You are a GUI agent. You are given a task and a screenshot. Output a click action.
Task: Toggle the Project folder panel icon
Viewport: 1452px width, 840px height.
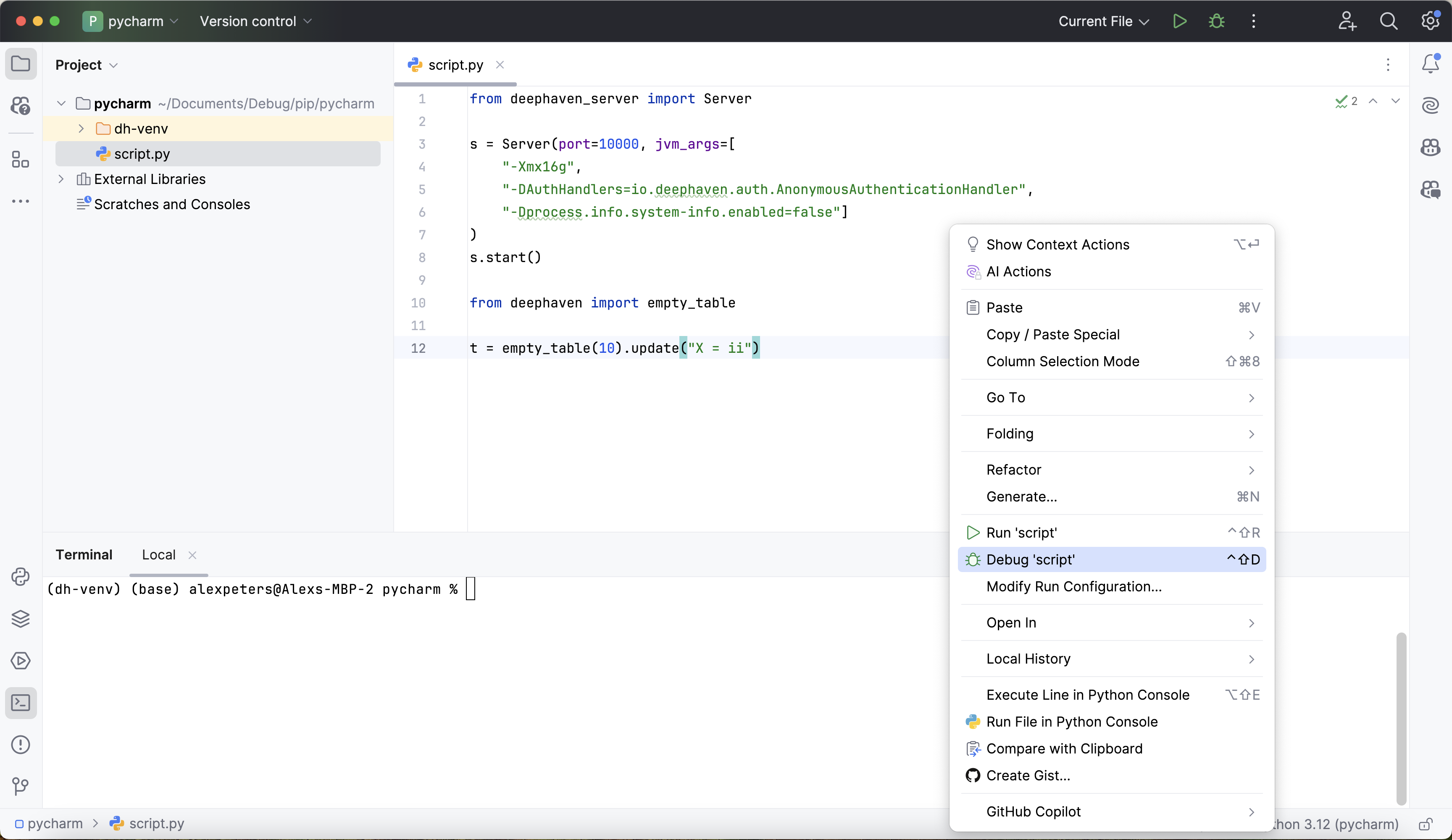tap(21, 63)
